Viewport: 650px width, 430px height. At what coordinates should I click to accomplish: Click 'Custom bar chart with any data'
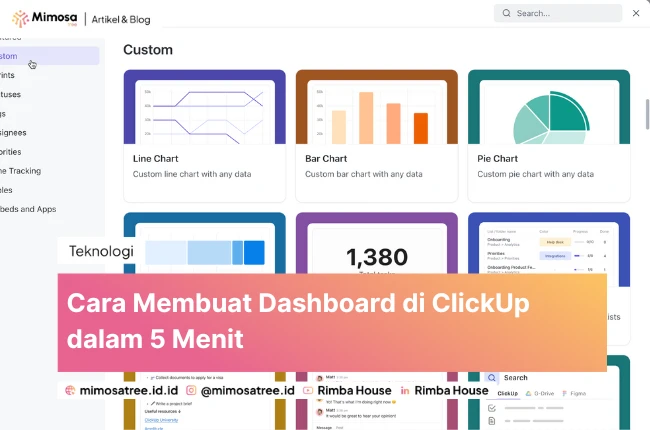pyautogui.click(x=364, y=174)
